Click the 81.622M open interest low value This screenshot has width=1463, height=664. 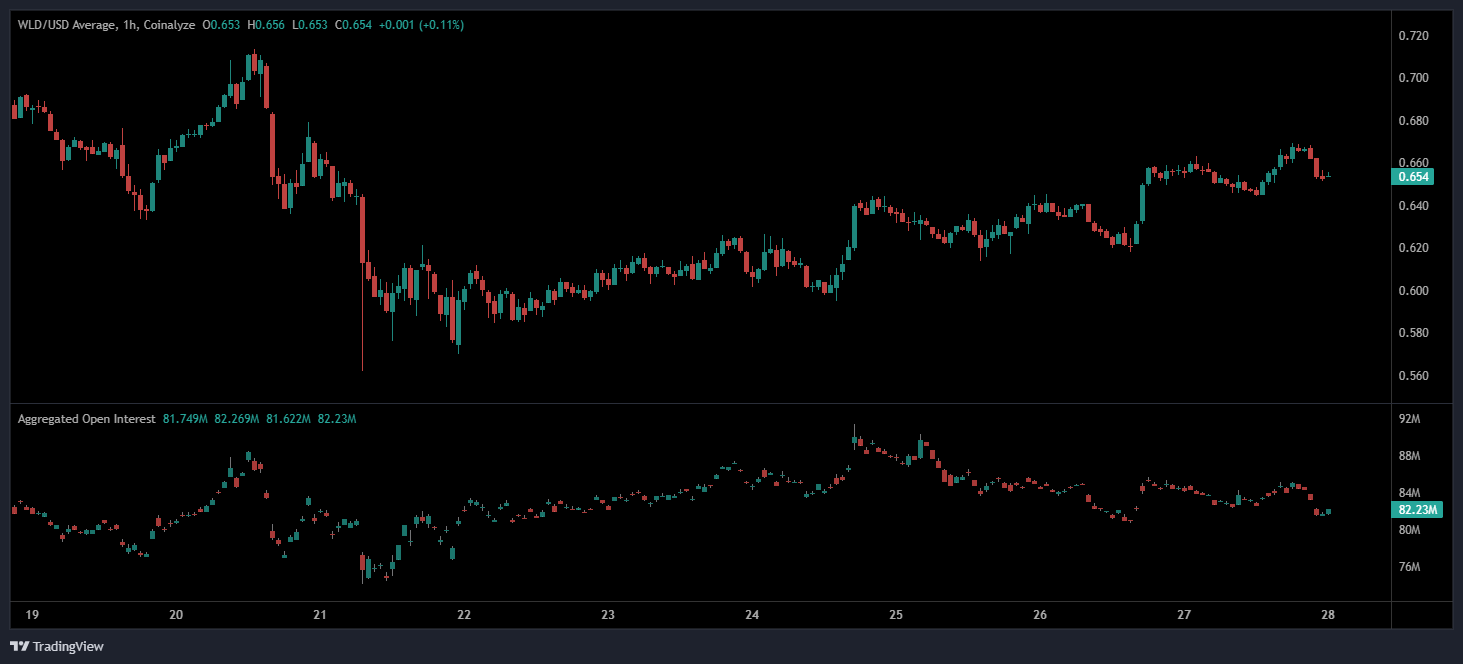pos(289,419)
